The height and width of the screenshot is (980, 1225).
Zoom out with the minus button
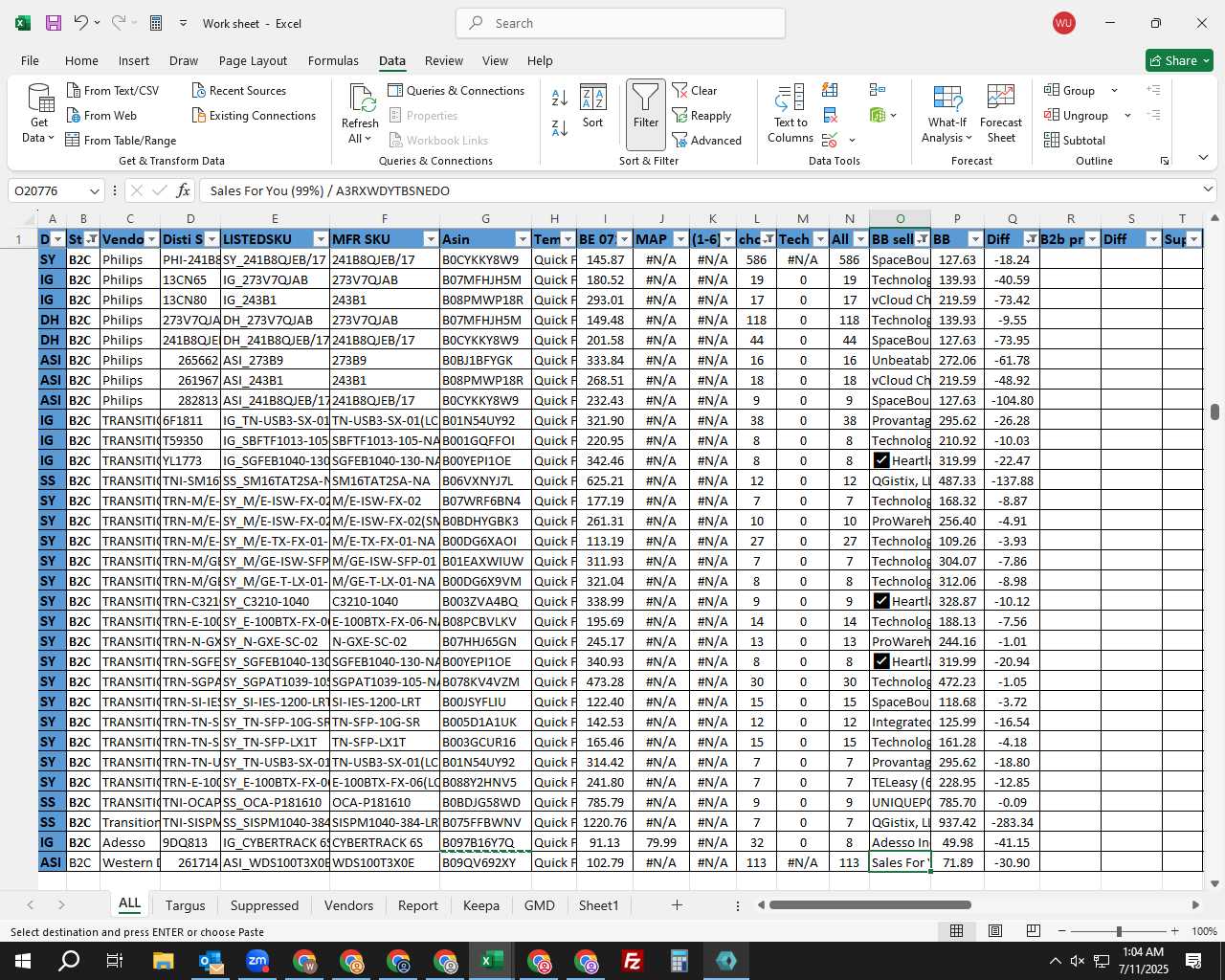coord(1062,931)
